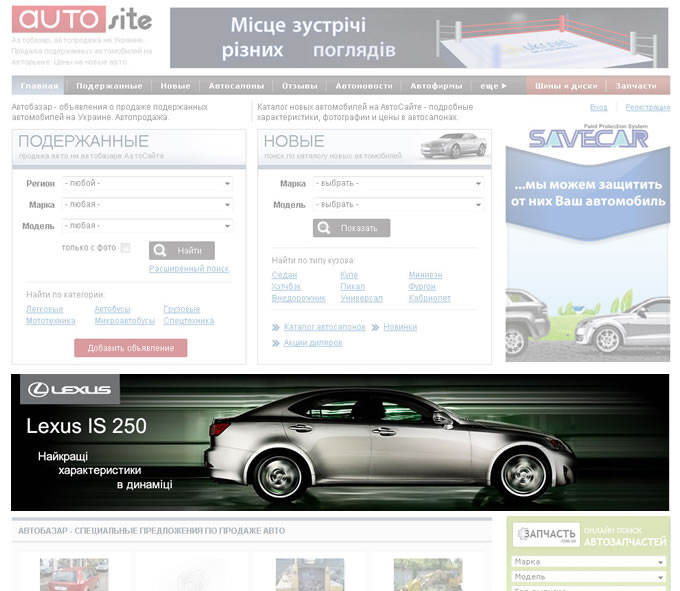The height and width of the screenshot is (591, 680).
Task: Select the Кабриолет body type link
Action: click(430, 298)
